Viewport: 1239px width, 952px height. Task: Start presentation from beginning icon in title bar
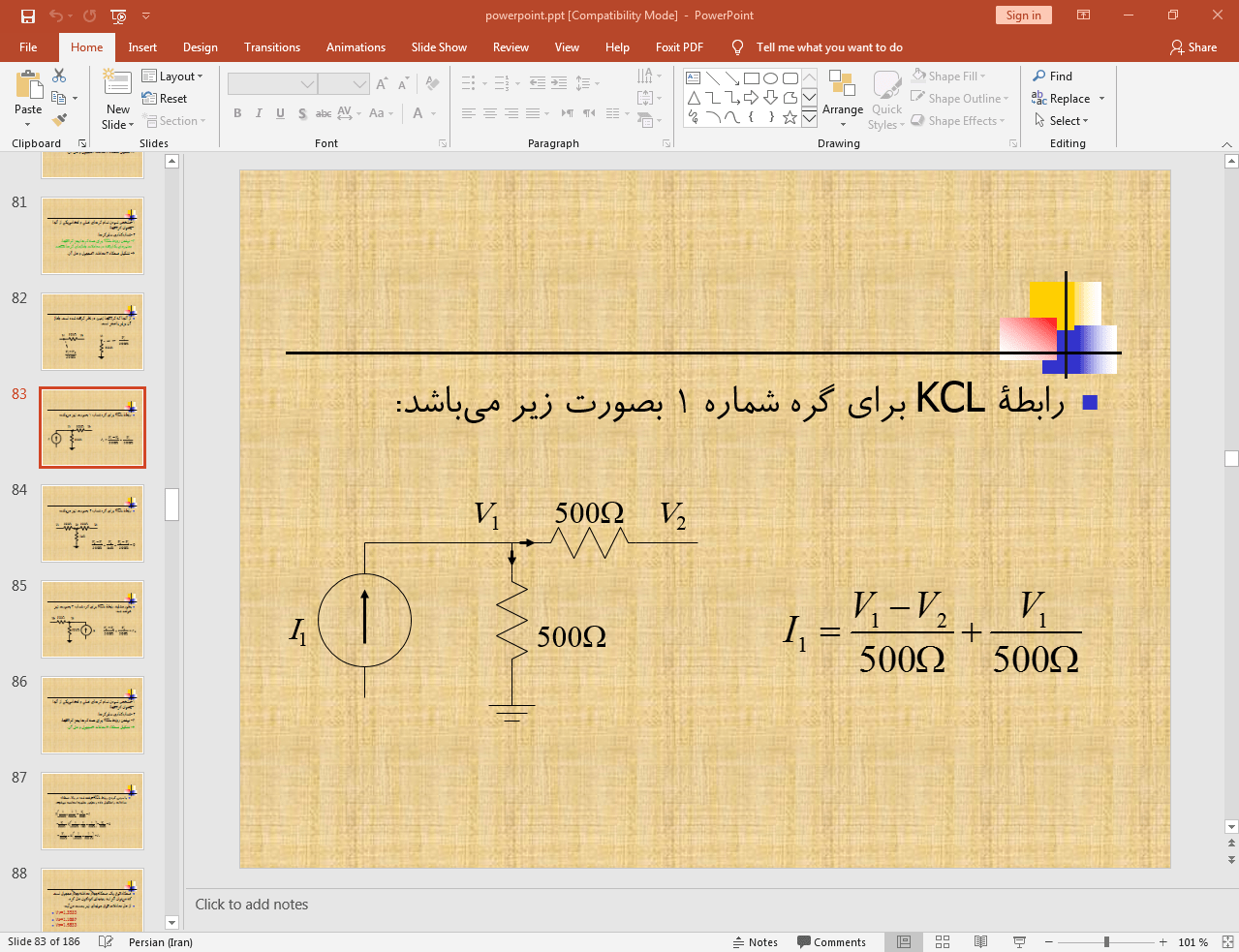(118, 15)
